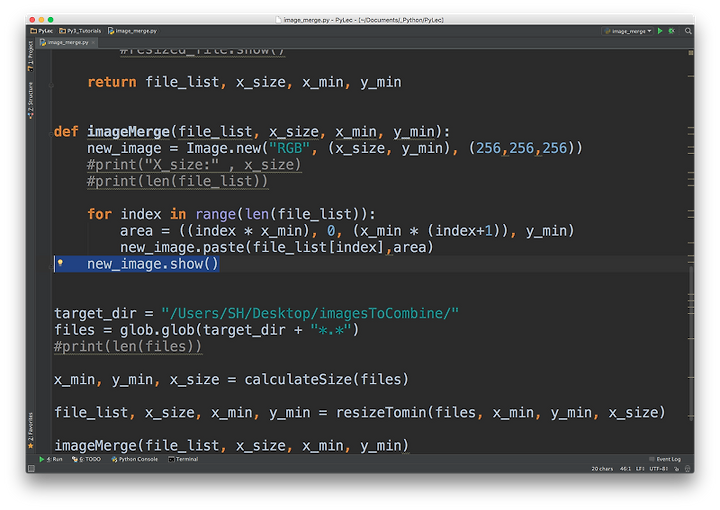Click the Py3_Tutorials breadcrumb folder

click(80, 31)
